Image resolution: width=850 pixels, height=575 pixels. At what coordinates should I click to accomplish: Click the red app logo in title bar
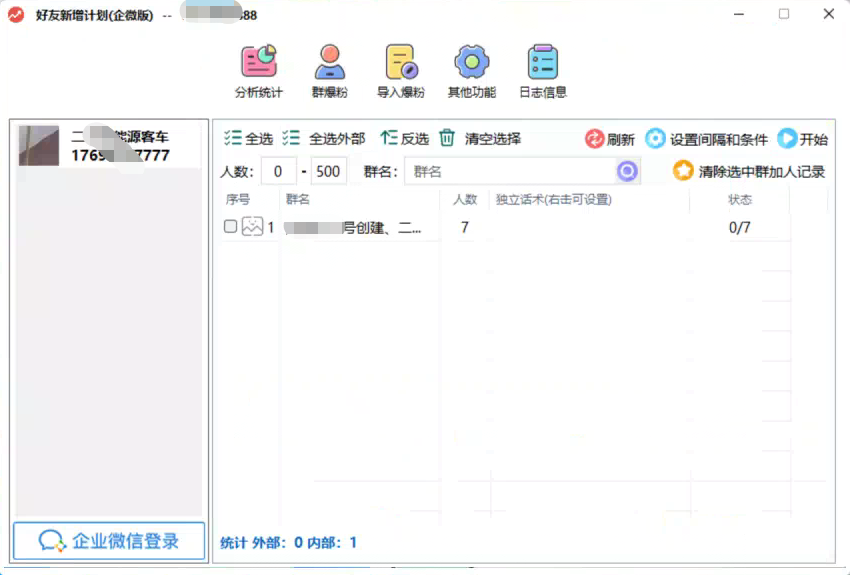click(16, 15)
